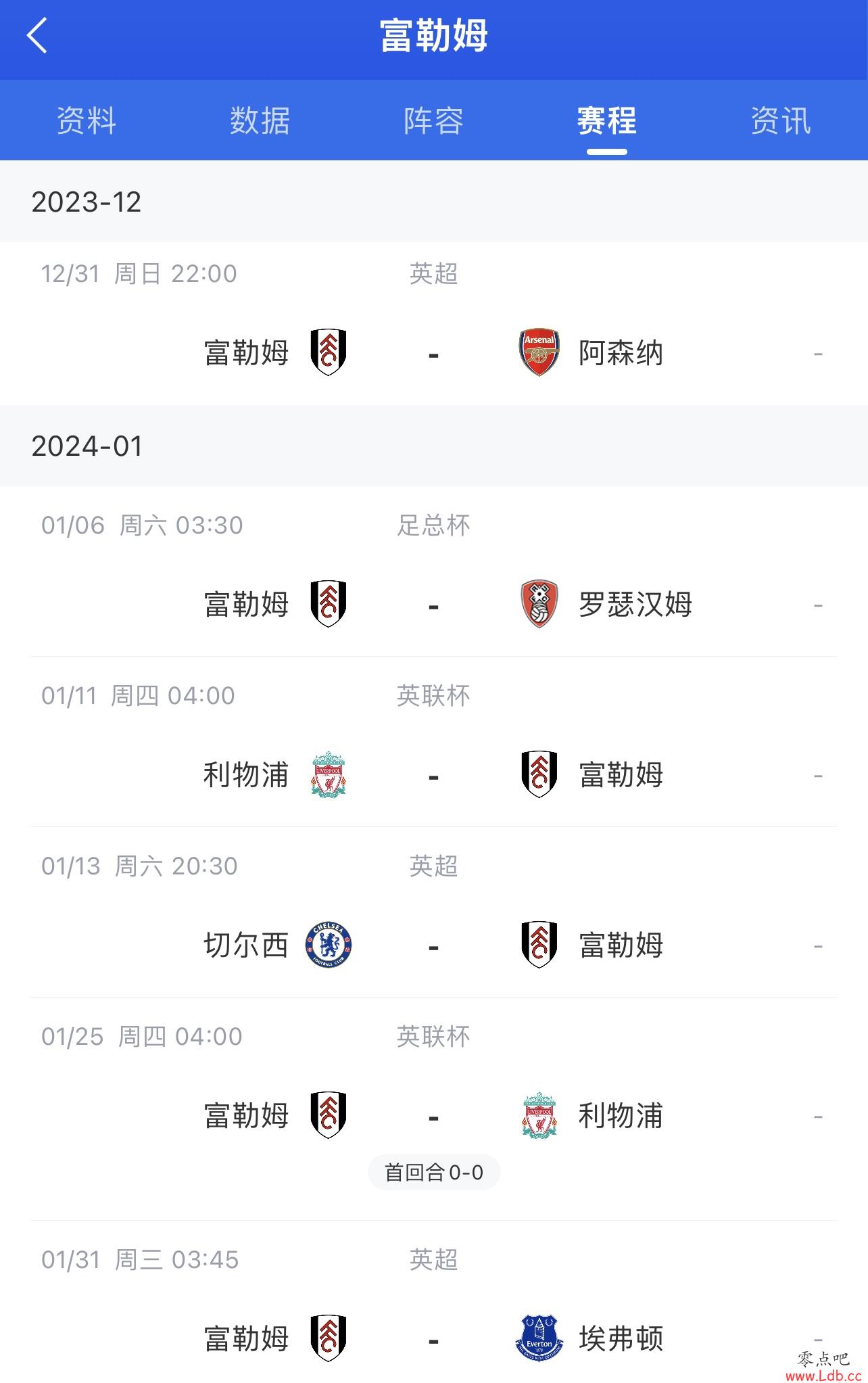Switch to the 数据 tab

[x=260, y=121]
